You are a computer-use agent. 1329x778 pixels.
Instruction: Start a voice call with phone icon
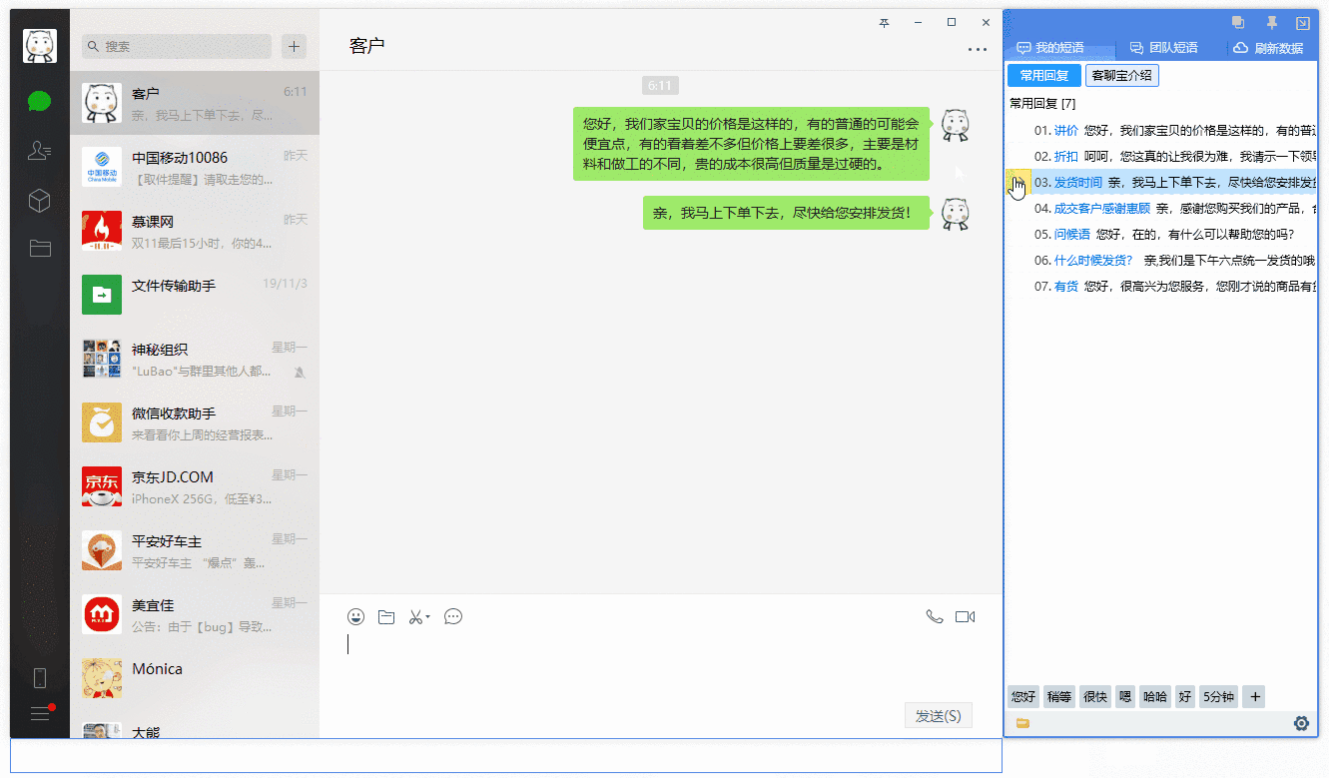(934, 617)
